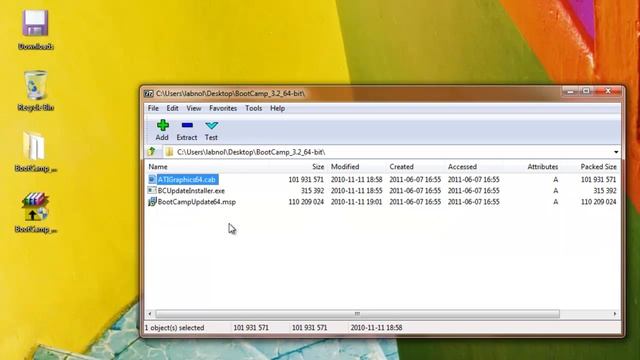Click horizontal scrollbar right arrow

point(615,314)
